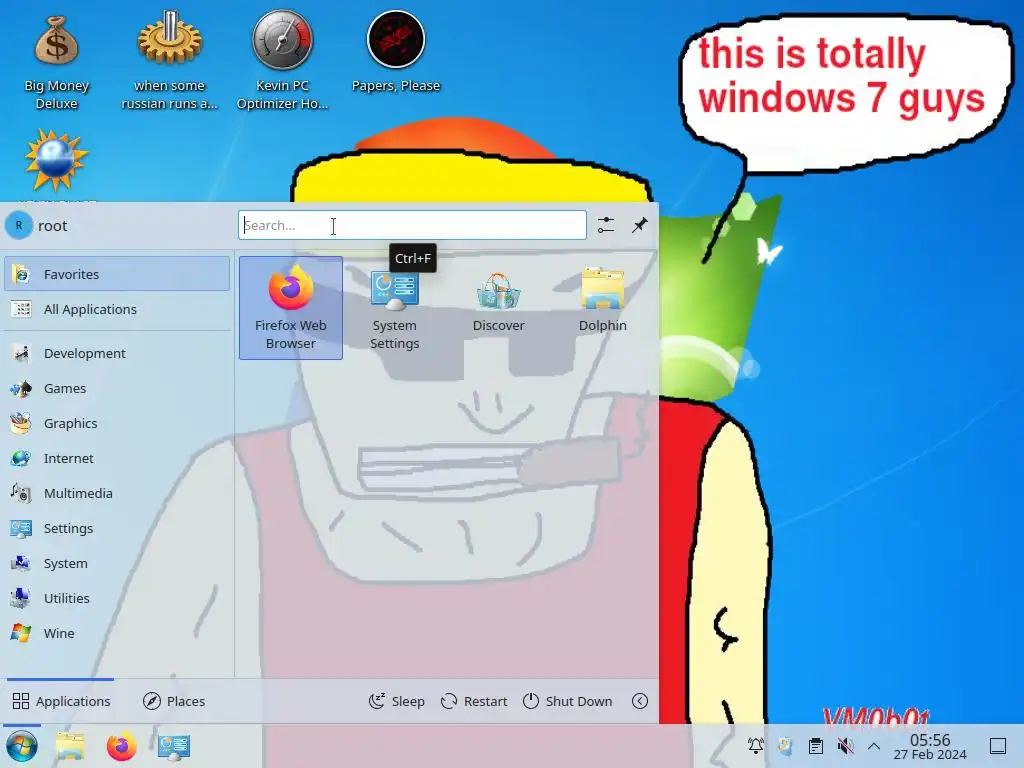This screenshot has width=1024, height=768.
Task: Open Papers, Please desktop icon
Action: point(396,52)
